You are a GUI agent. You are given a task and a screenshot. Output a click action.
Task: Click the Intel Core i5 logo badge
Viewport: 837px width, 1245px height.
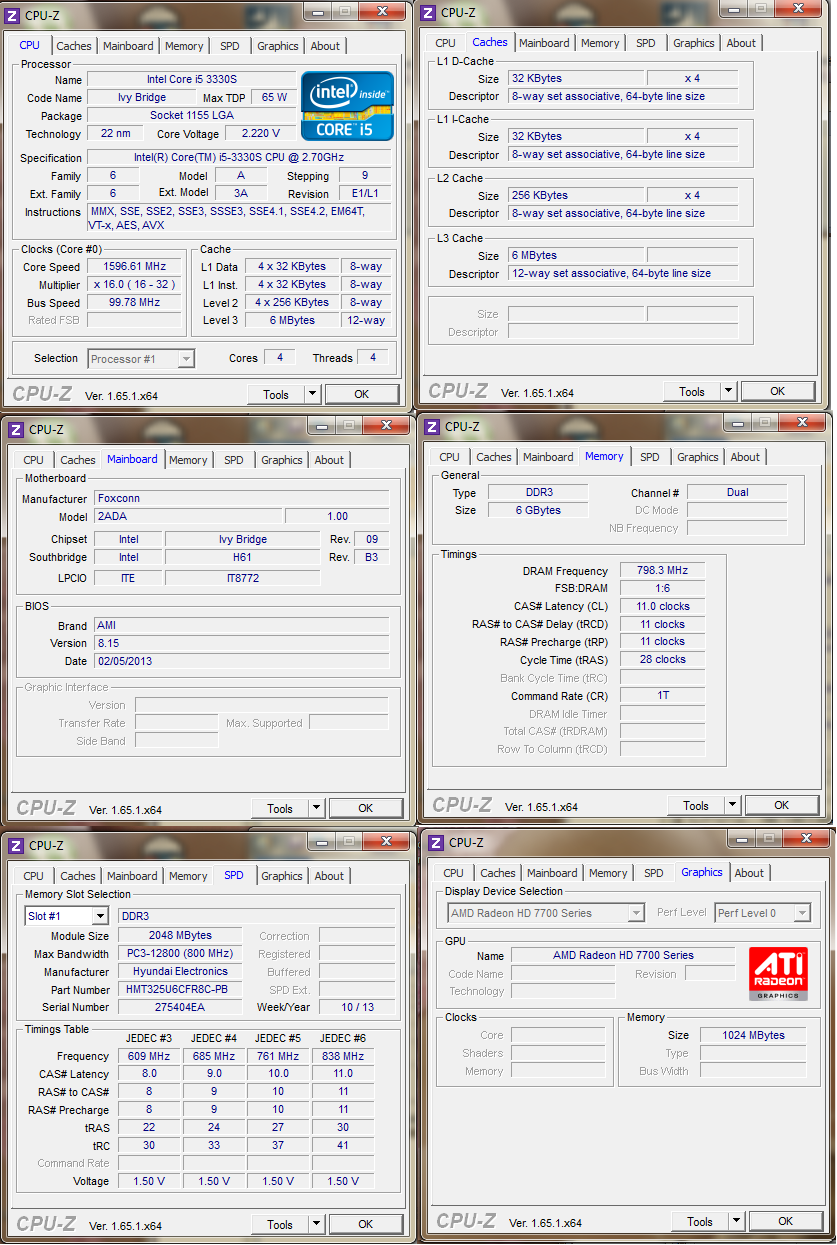click(x=347, y=106)
